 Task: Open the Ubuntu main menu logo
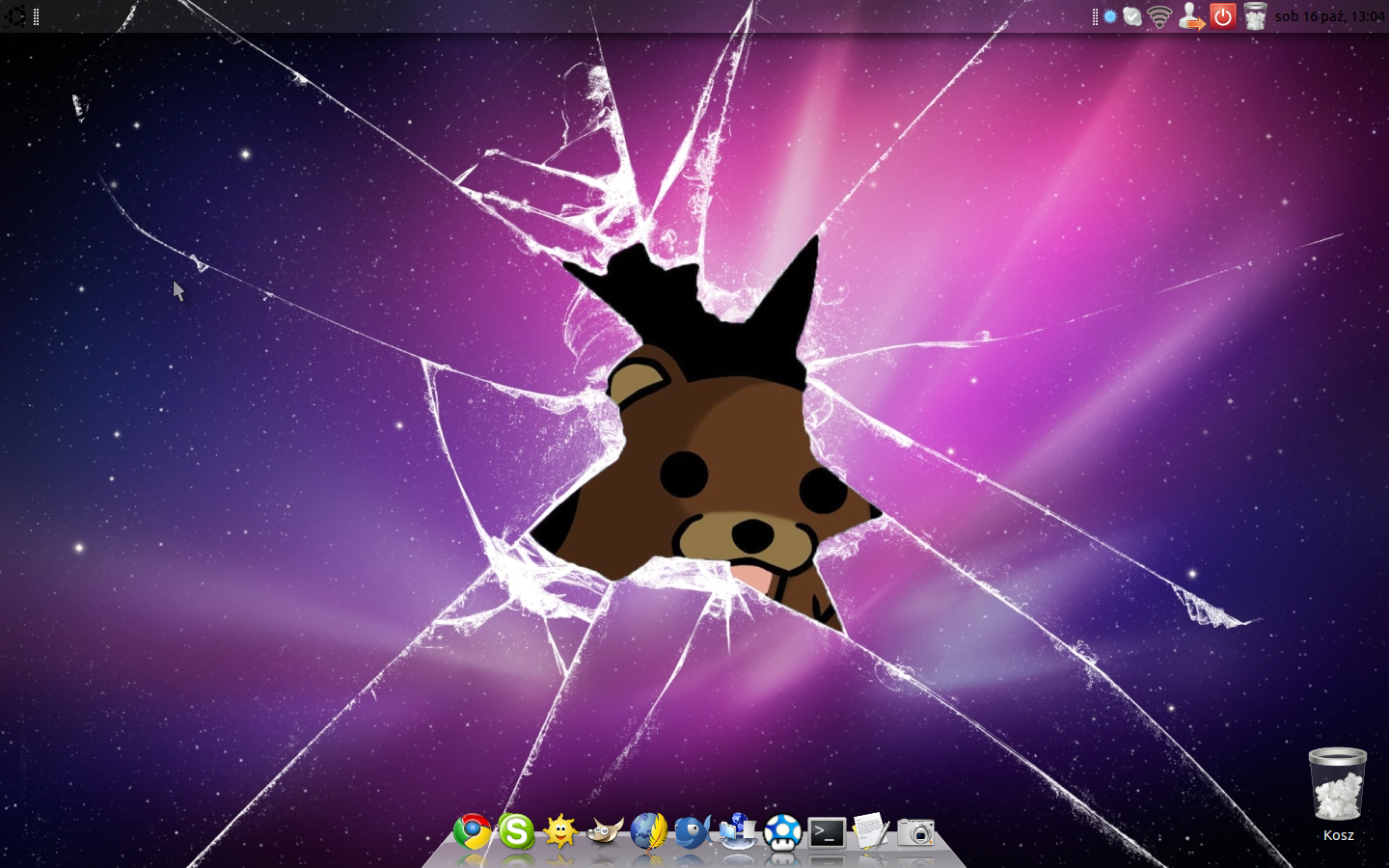pyautogui.click(x=15, y=15)
